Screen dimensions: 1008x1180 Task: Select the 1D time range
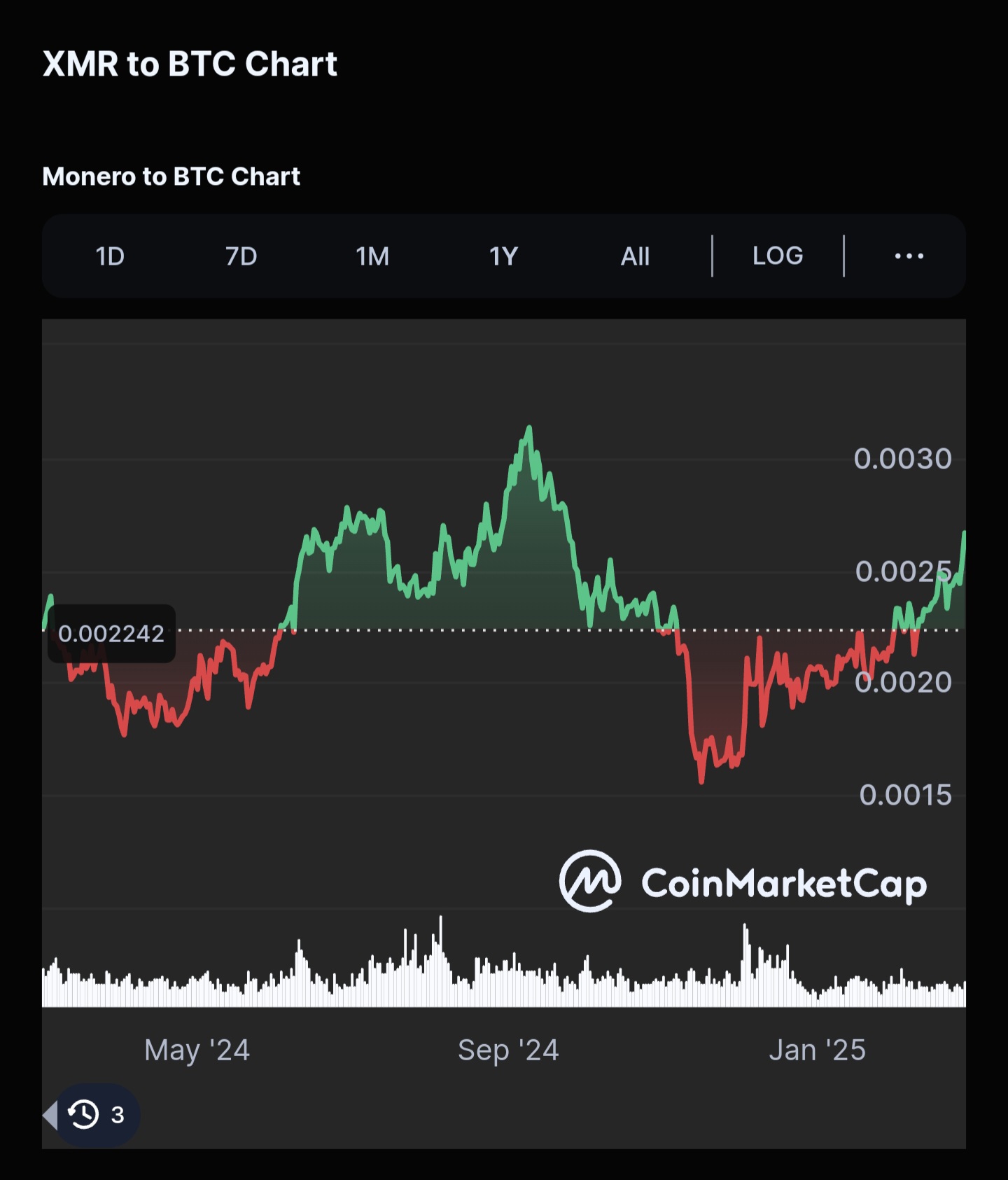pyautogui.click(x=110, y=256)
